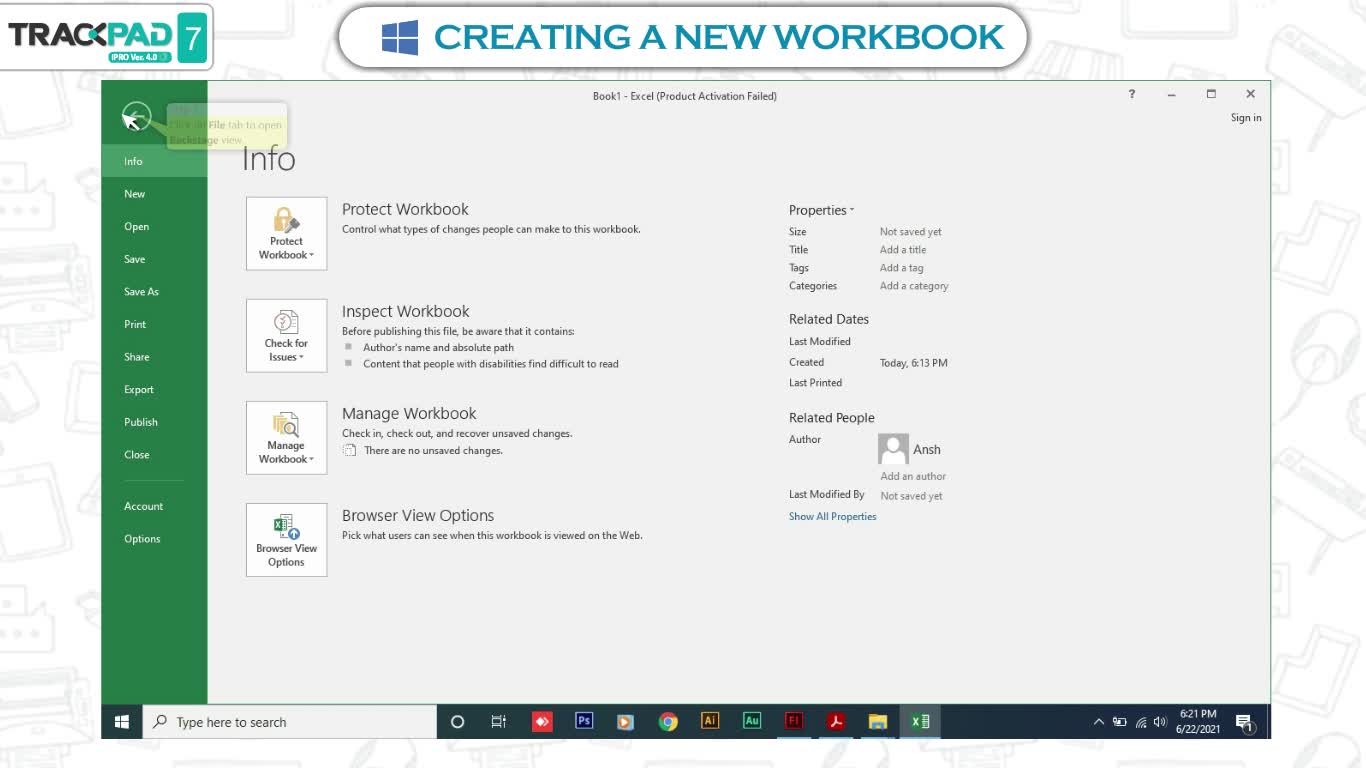Select Export in the Backstage menu
The image size is (1366, 768).
pyautogui.click(x=154, y=389)
